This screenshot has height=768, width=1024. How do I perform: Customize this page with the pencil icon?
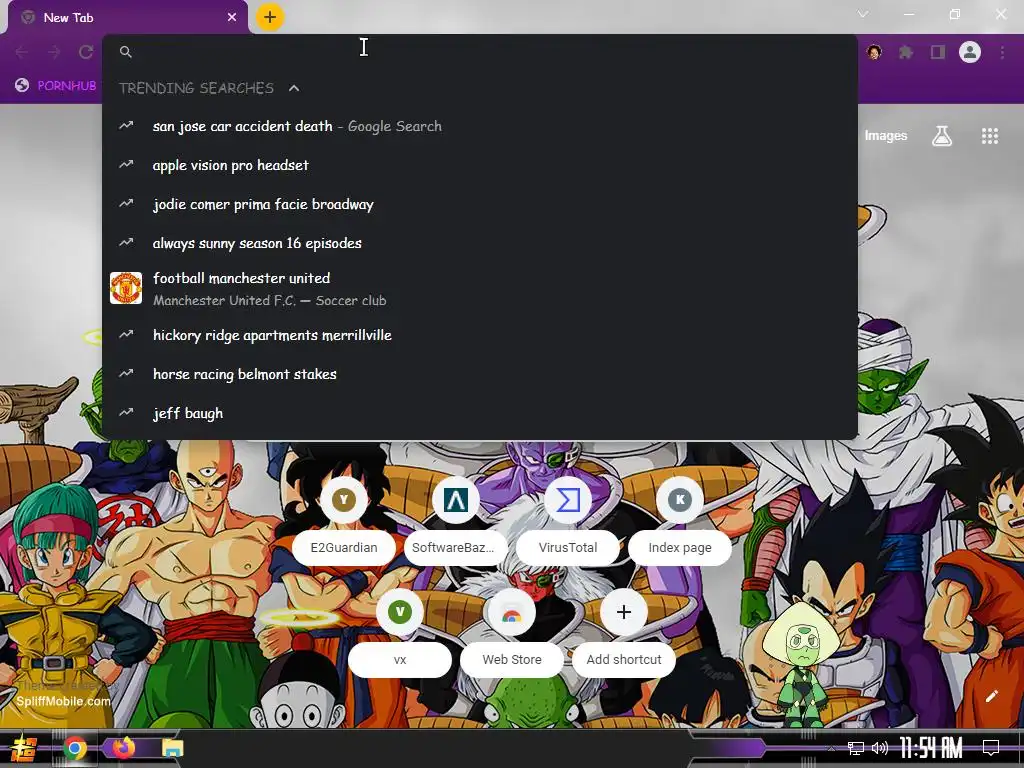tap(991, 696)
